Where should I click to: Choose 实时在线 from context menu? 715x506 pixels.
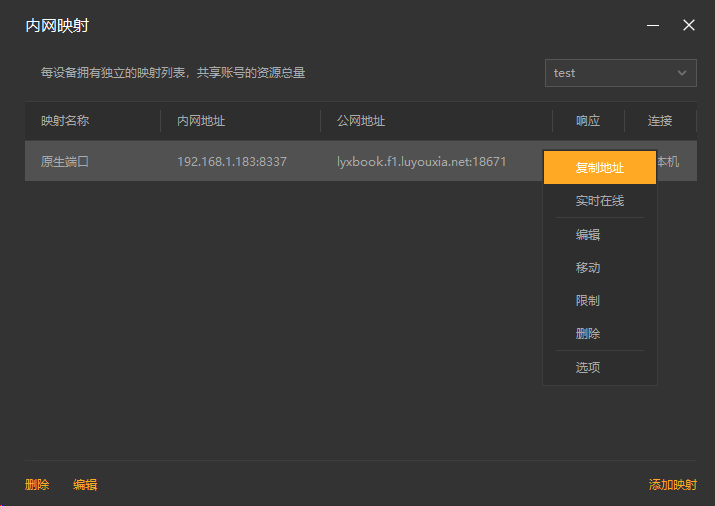point(600,201)
